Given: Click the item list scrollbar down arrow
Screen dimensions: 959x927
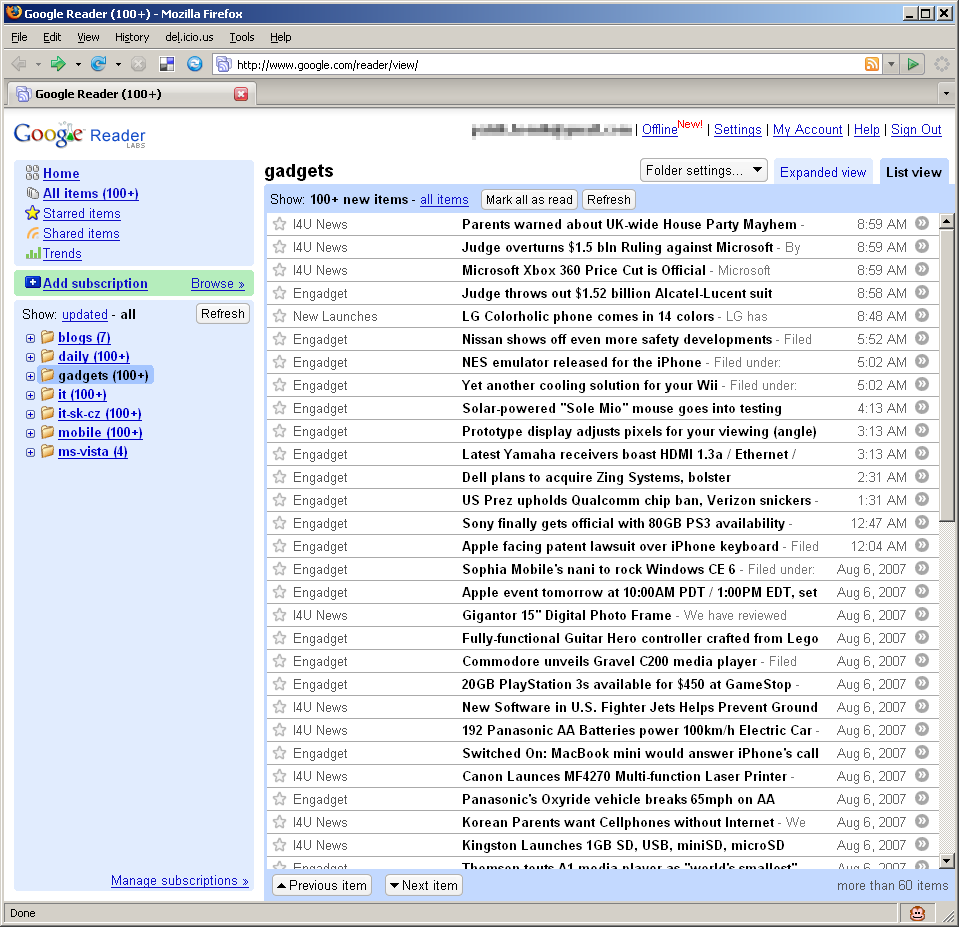Looking at the screenshot, I should (947, 861).
